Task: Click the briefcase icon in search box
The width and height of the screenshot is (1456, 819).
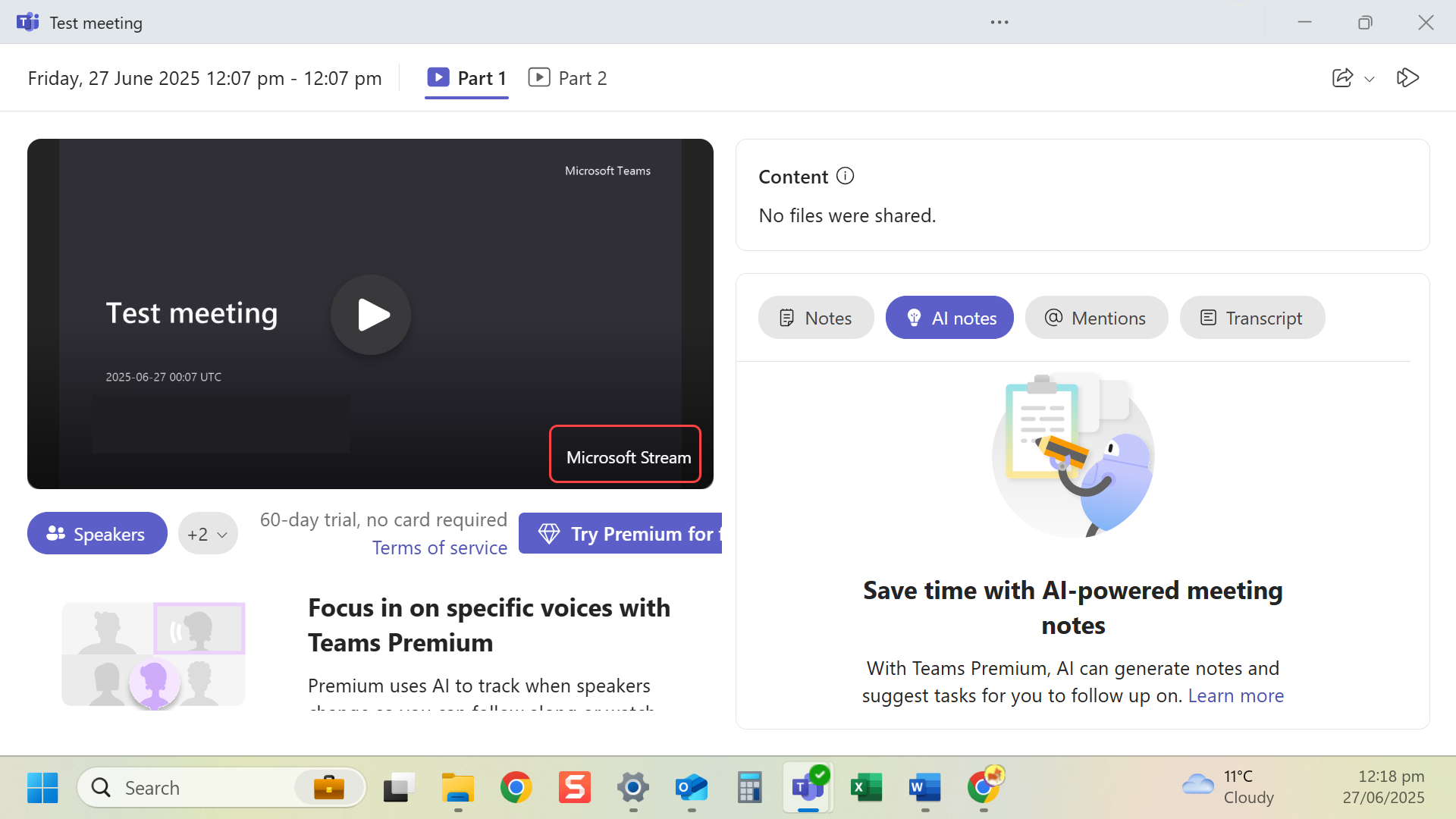Action: 329,788
